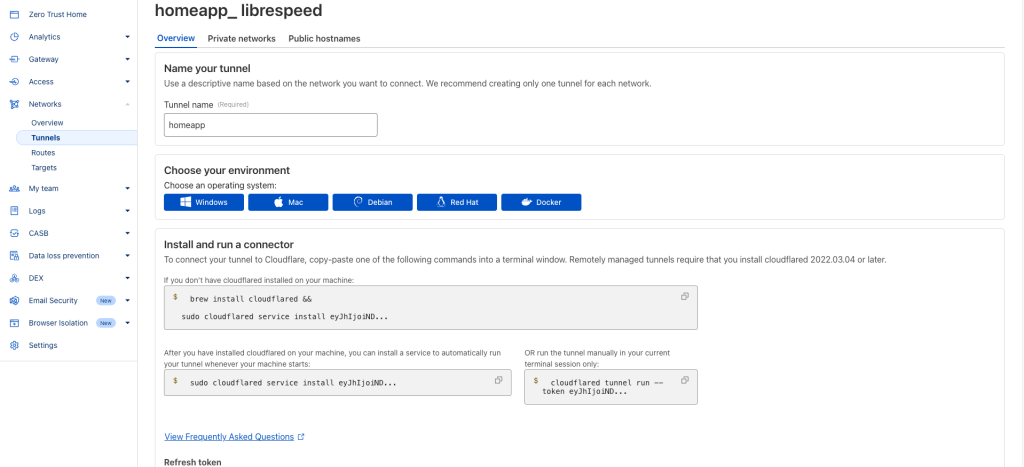Click the 'cloudflared tunnel run --' command text
Viewport: 1024px width, 467px height.
coord(607,383)
